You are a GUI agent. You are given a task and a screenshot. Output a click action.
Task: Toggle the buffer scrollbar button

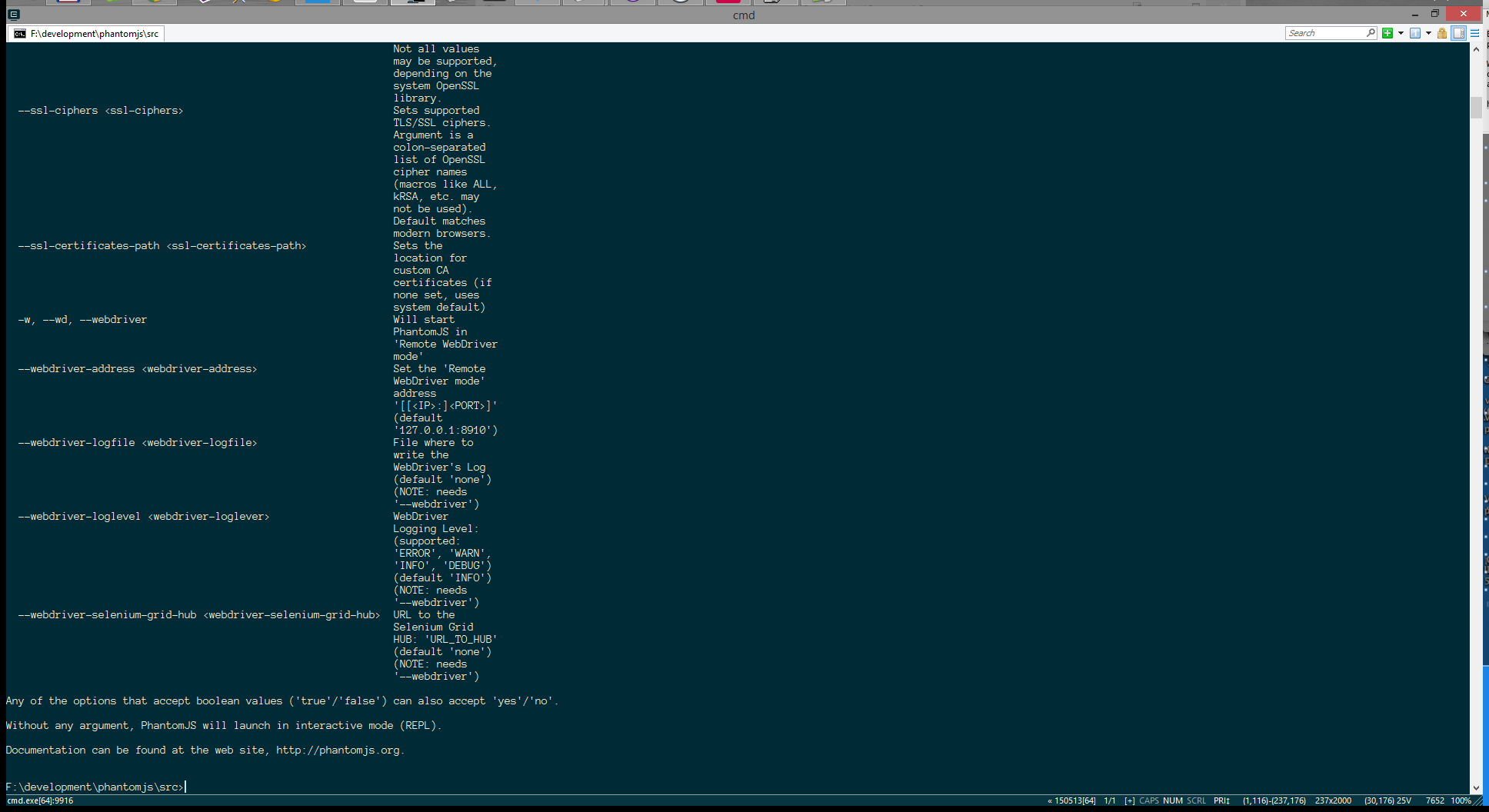tap(1459, 33)
